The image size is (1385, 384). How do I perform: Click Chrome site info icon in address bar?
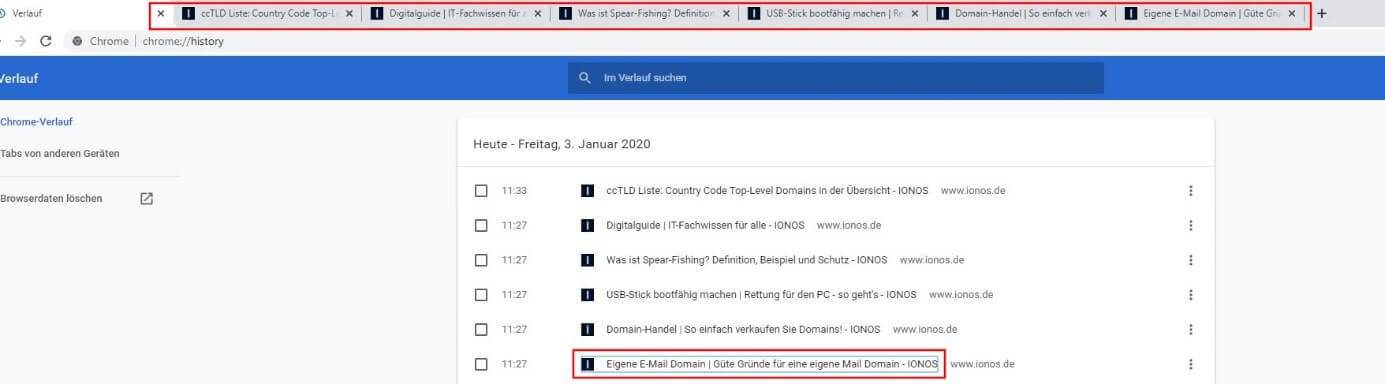tap(77, 41)
